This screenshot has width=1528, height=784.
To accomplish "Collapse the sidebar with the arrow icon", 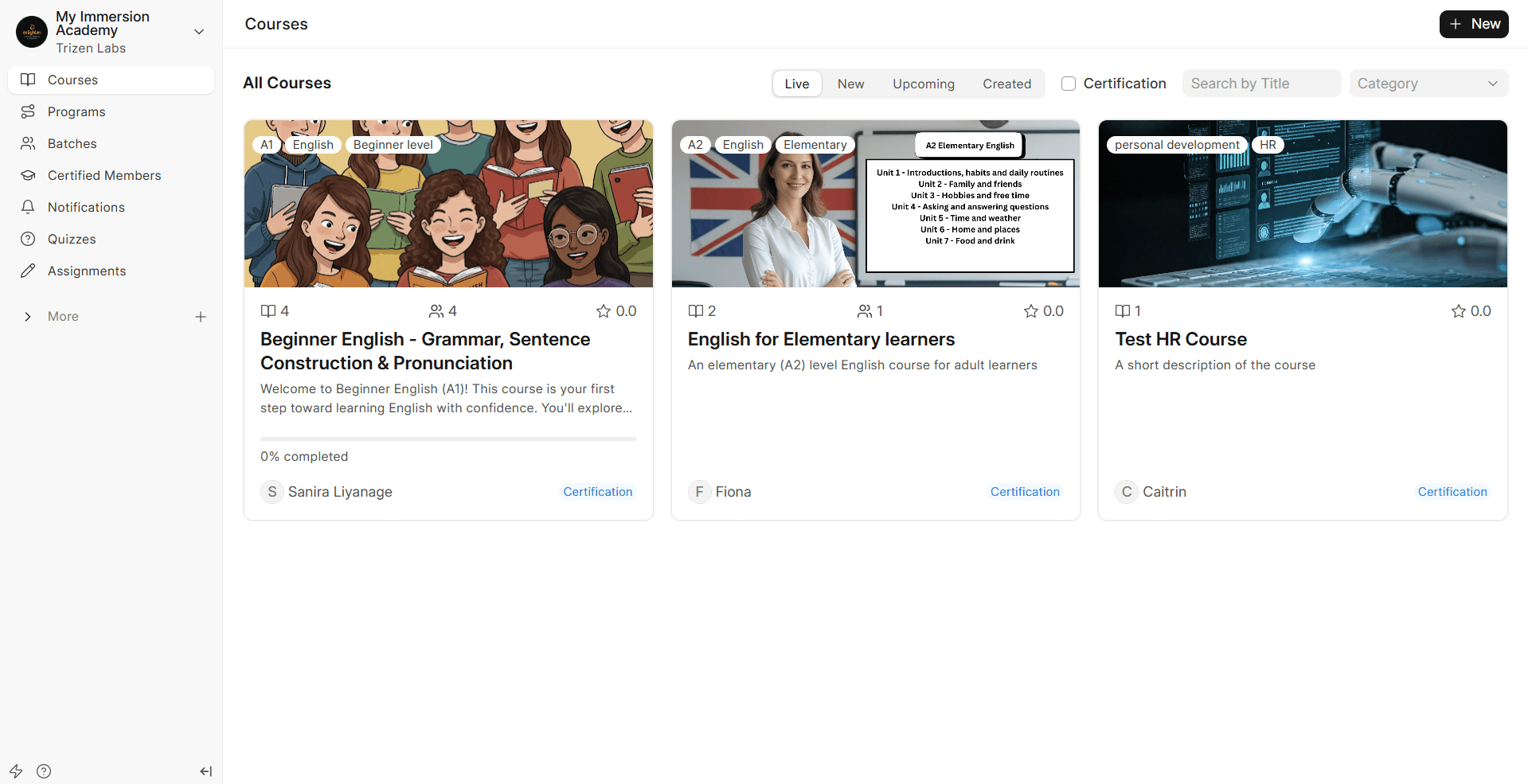I will (205, 771).
